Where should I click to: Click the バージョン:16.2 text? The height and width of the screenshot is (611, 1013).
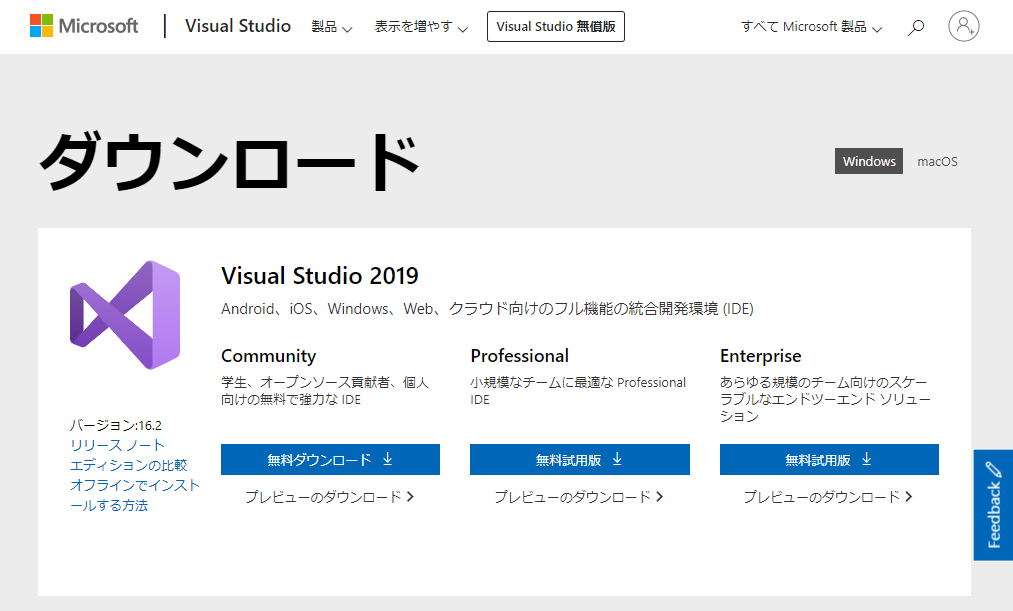(x=116, y=425)
